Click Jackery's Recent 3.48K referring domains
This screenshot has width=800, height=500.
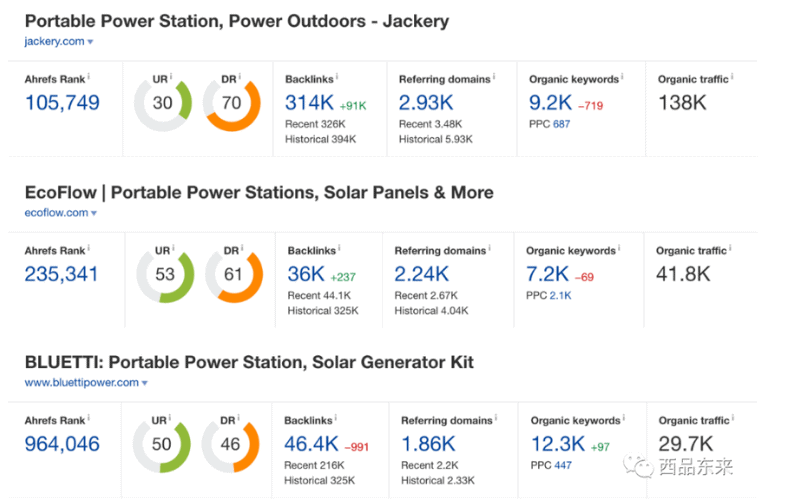[x=431, y=124]
